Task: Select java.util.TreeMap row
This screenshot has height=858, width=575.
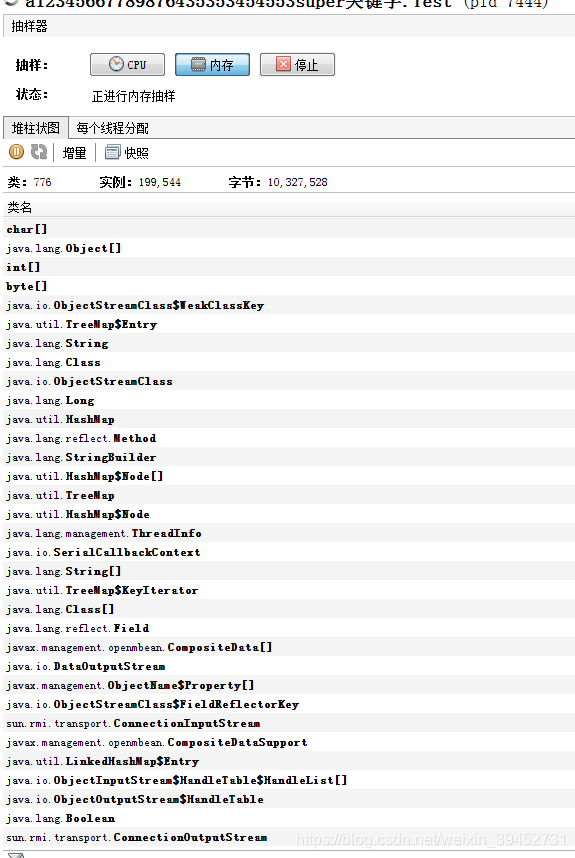Action: click(289, 495)
